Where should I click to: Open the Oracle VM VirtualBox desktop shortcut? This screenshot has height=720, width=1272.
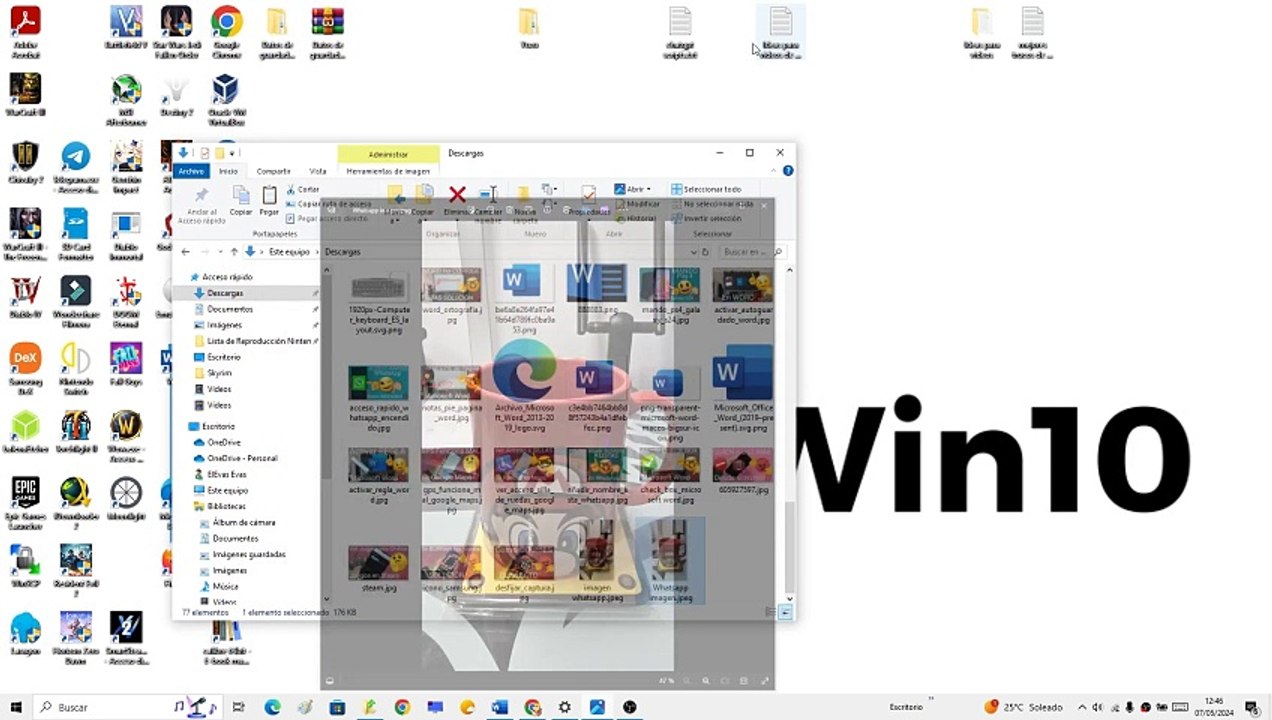226,100
